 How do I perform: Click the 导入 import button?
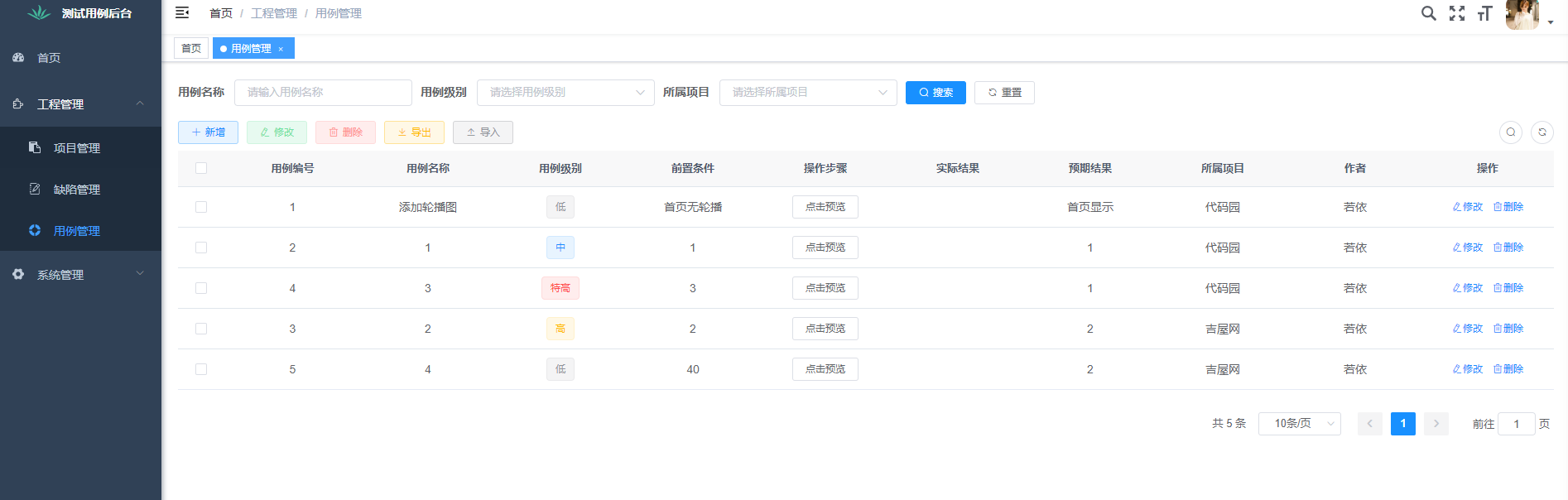[x=483, y=132]
